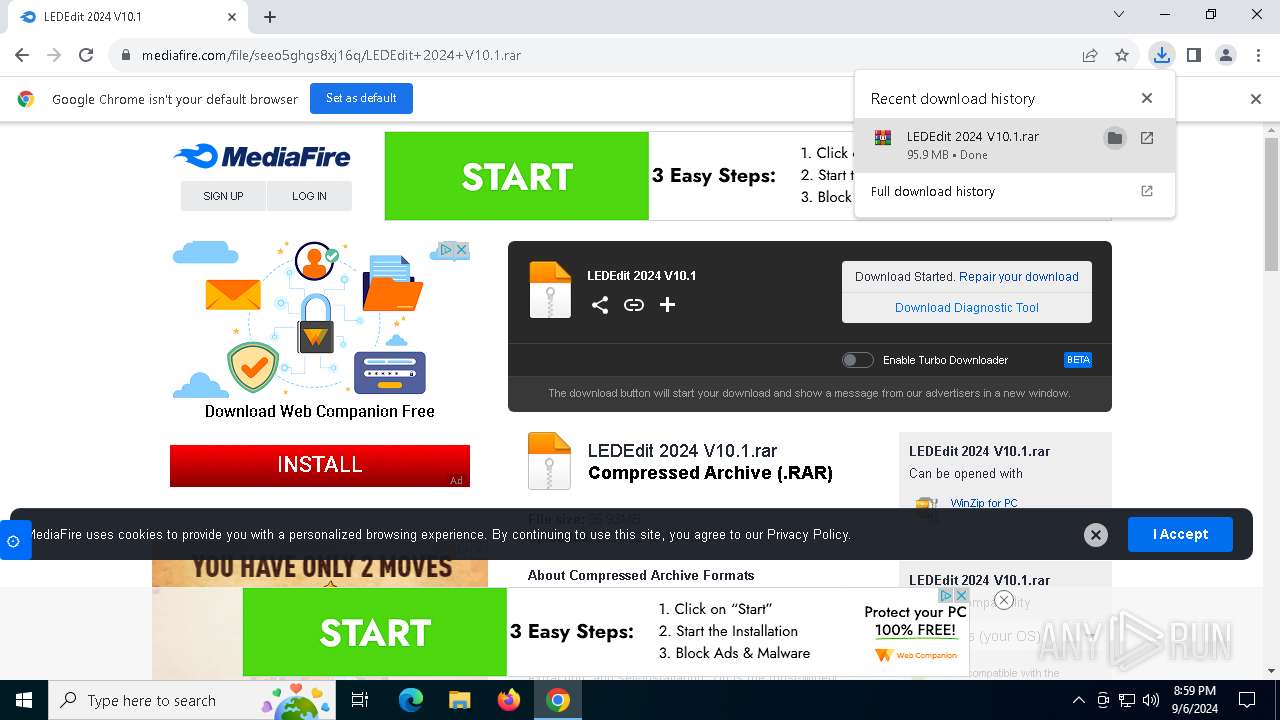Image resolution: width=1280 pixels, height=720 pixels.
Task: Show LEDEdit 2024 V10.1.rar in its folder
Action: point(1114,138)
